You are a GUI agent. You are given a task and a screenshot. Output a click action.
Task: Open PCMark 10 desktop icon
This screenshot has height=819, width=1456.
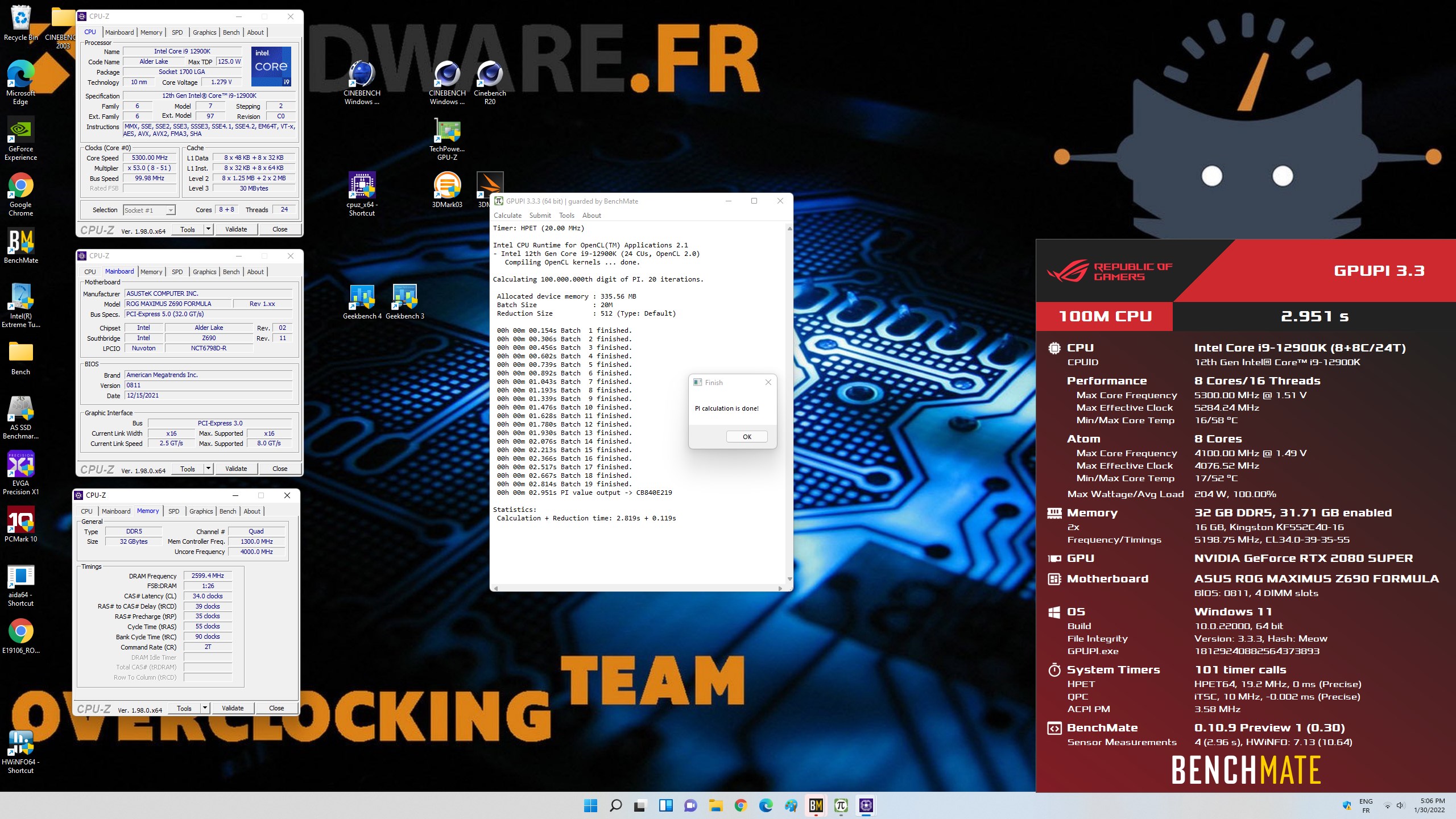click(x=20, y=524)
